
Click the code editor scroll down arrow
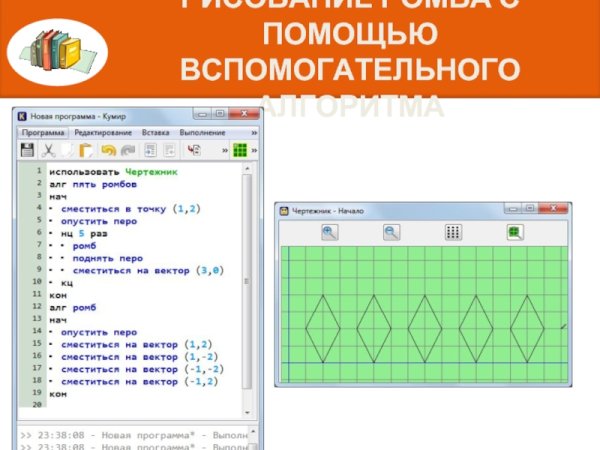(x=247, y=412)
